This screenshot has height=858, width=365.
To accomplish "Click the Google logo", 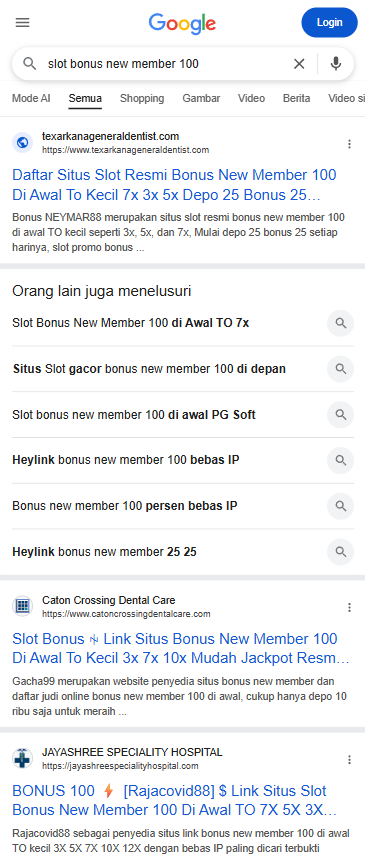I will tap(182, 23).
